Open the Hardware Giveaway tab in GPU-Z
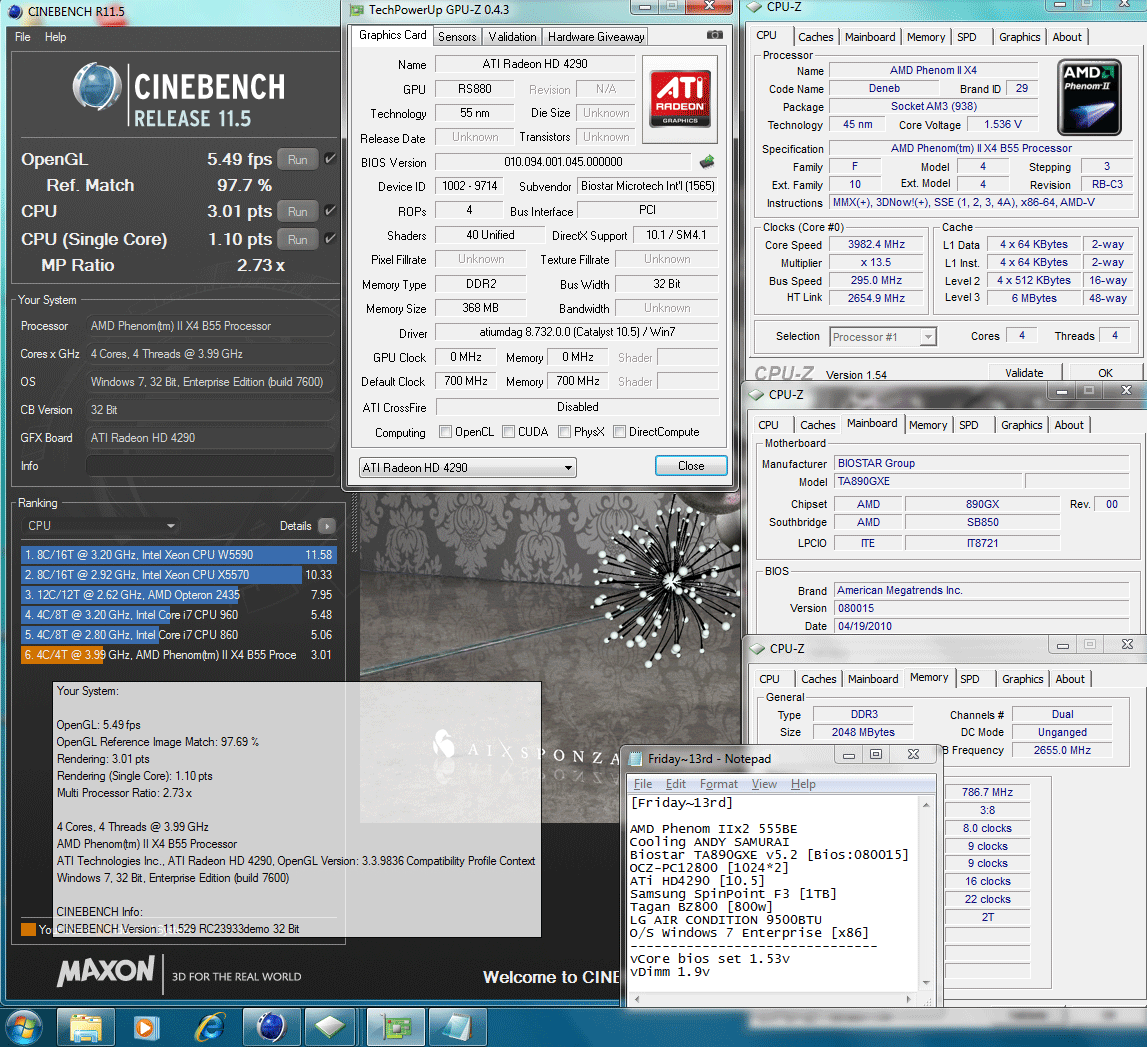Viewport: 1147px width, 1047px height. [596, 37]
